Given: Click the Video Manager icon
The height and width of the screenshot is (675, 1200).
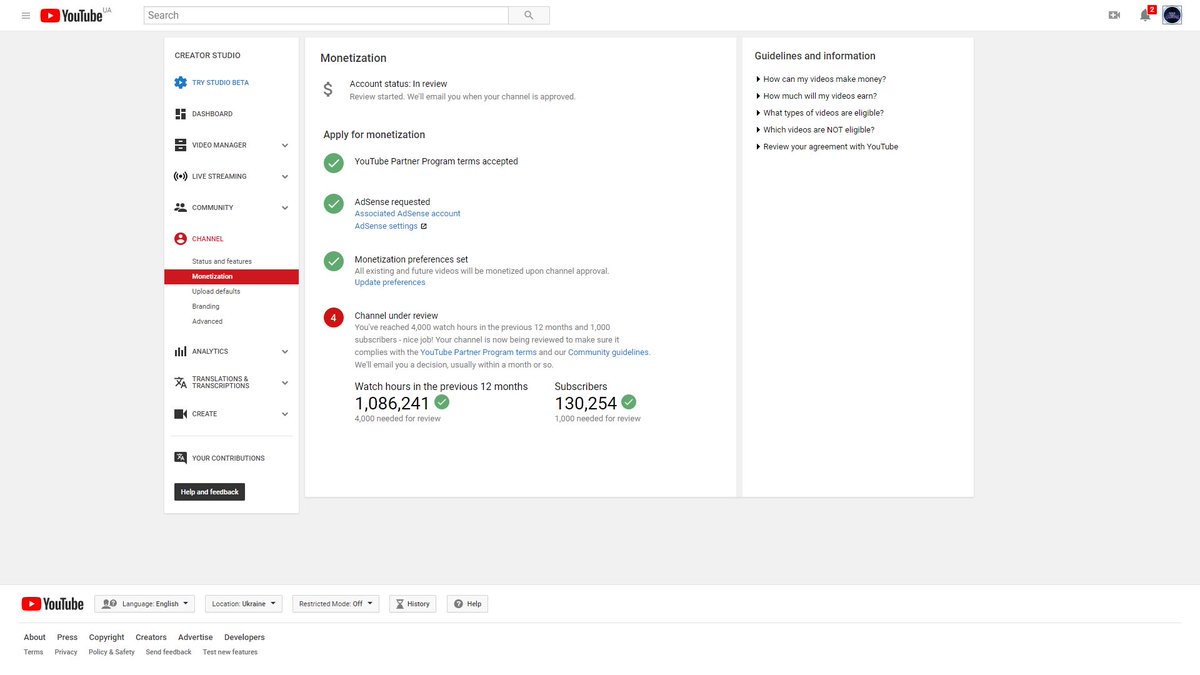Looking at the screenshot, I should pos(180,145).
